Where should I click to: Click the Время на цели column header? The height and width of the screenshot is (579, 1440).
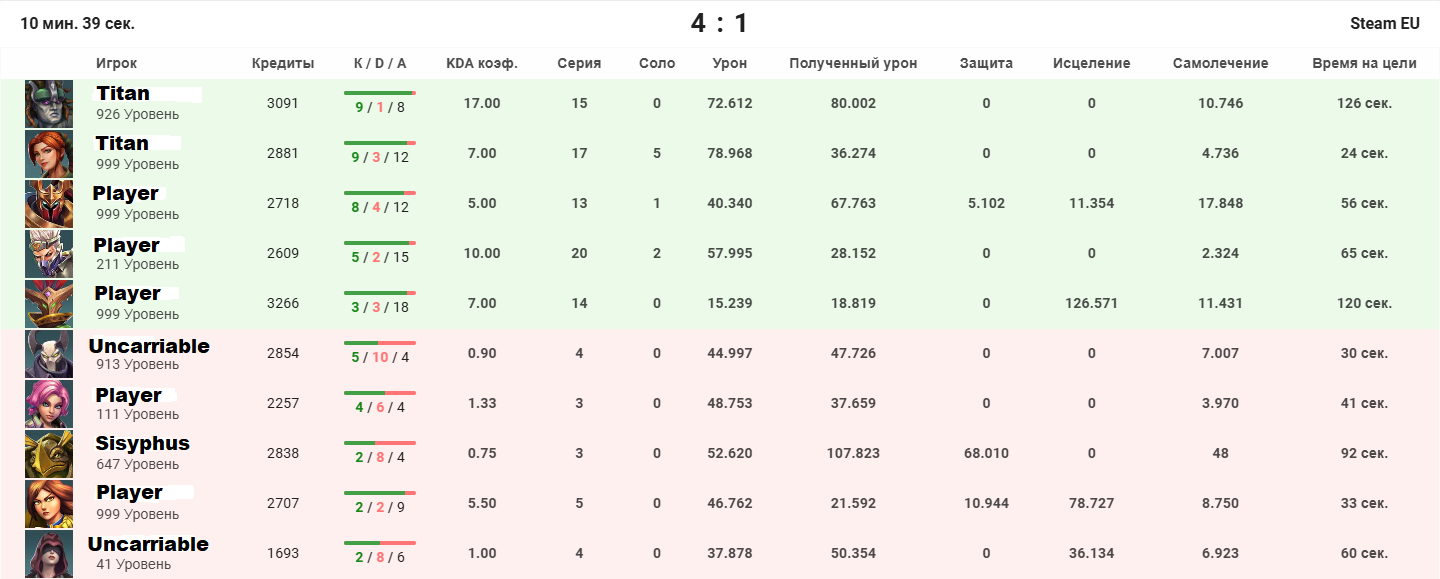click(x=1364, y=63)
